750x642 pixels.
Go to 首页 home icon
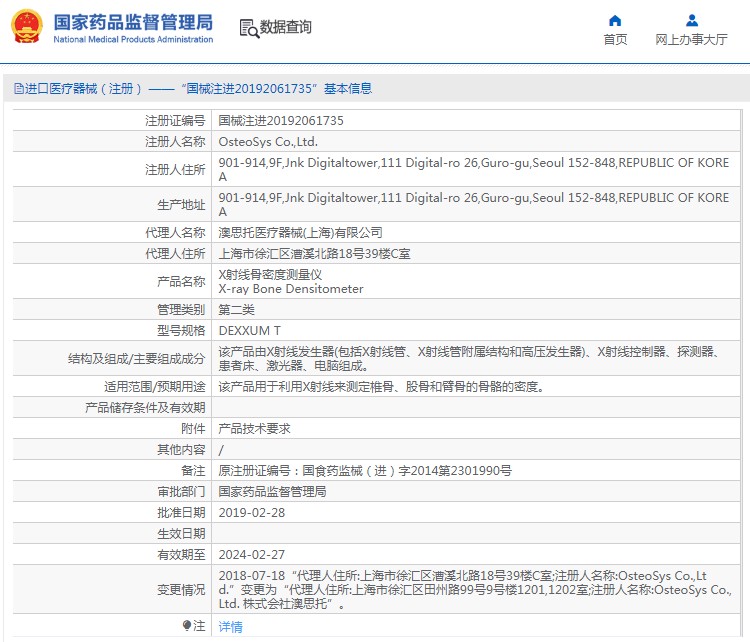pyautogui.click(x=615, y=21)
